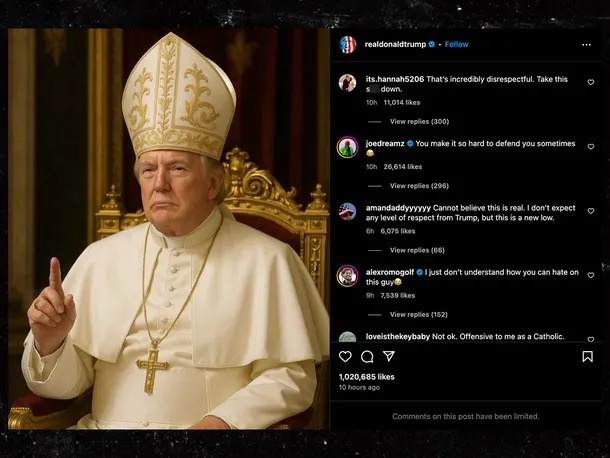Expand View replies (300)

(x=418, y=122)
